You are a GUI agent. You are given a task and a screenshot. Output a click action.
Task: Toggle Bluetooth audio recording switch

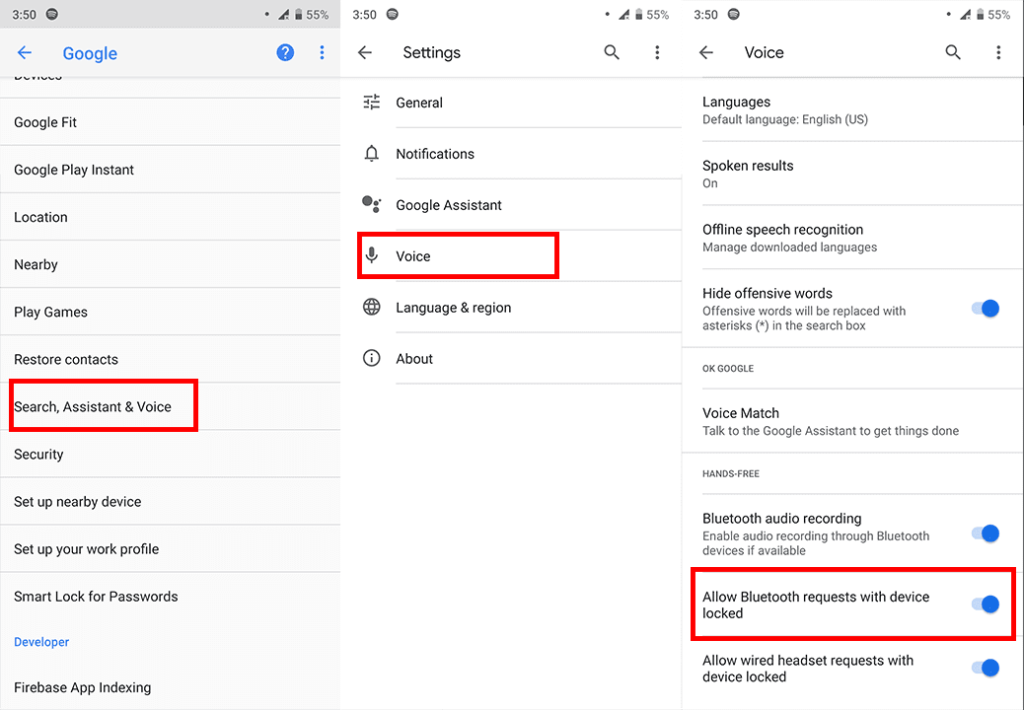985,534
